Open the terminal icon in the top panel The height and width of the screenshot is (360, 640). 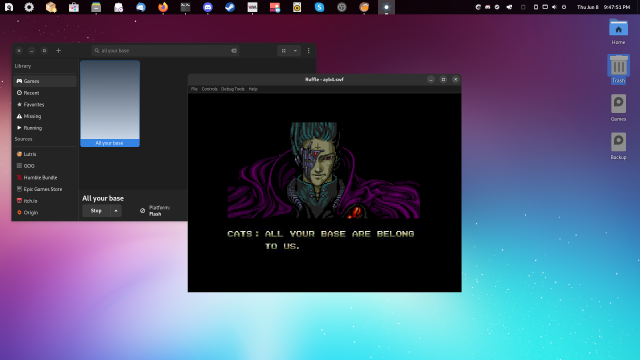tap(185, 7)
